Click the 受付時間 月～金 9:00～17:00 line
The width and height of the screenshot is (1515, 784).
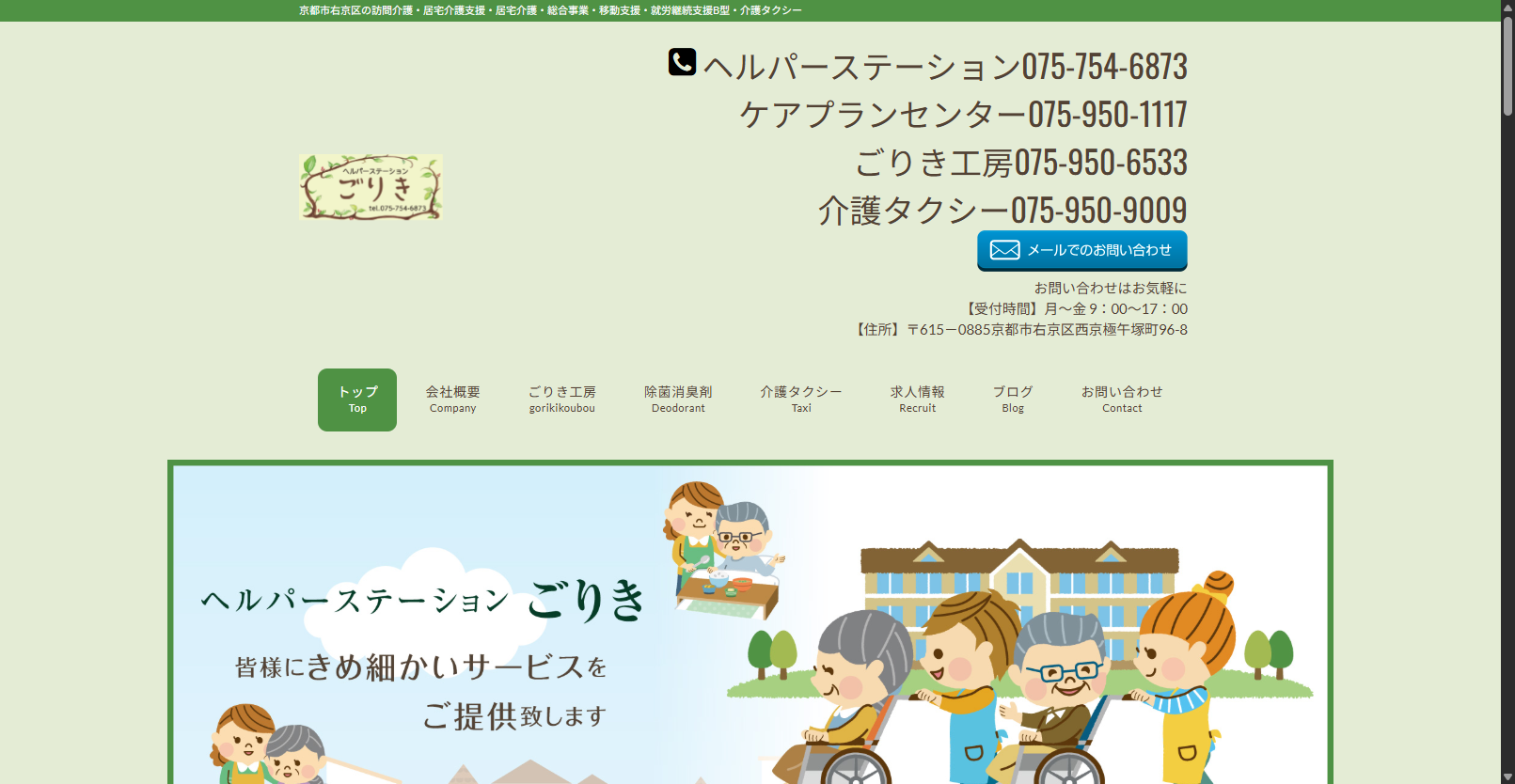click(x=1074, y=308)
